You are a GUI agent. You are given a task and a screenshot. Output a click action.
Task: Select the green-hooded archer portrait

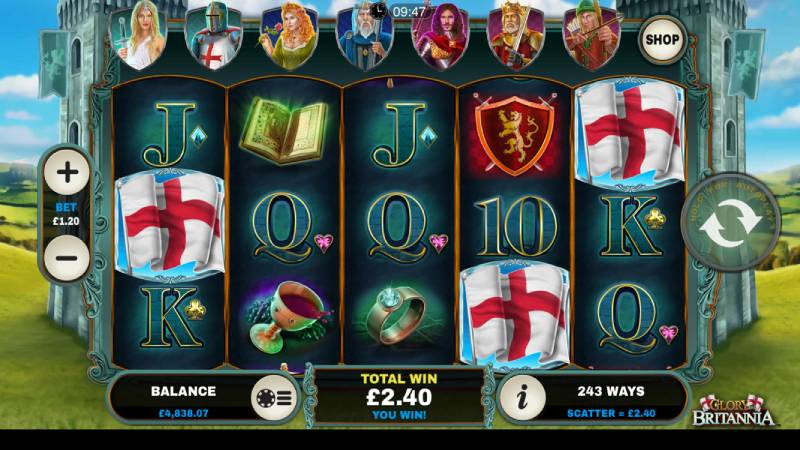click(591, 36)
